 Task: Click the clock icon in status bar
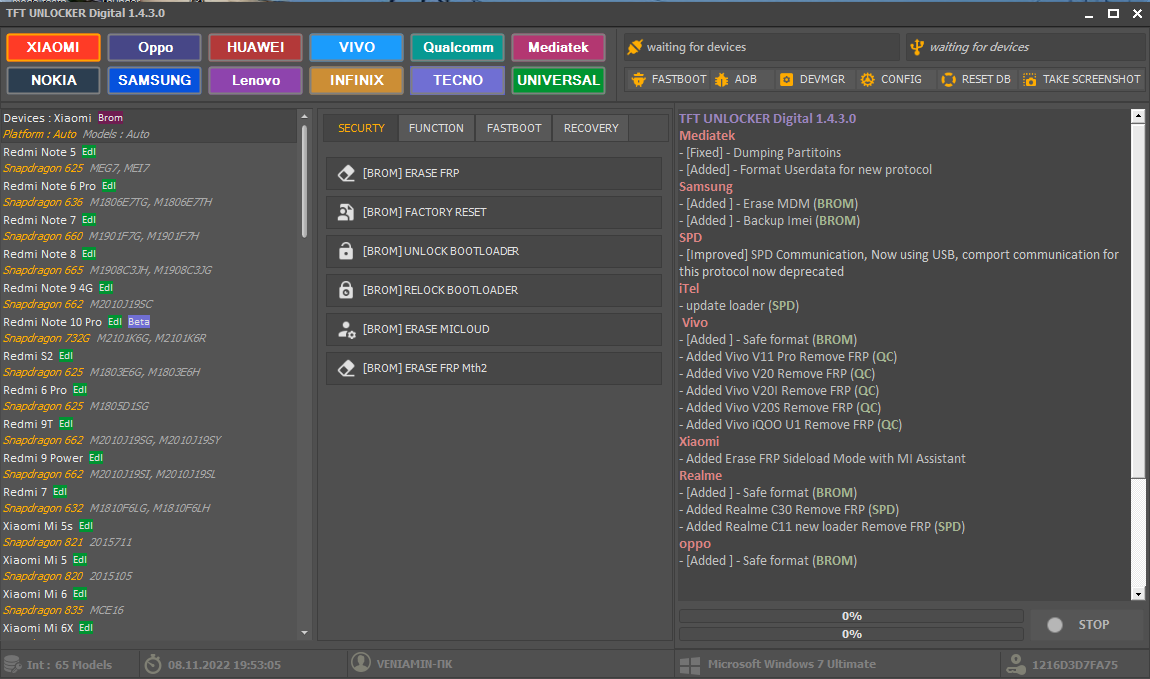[153, 664]
